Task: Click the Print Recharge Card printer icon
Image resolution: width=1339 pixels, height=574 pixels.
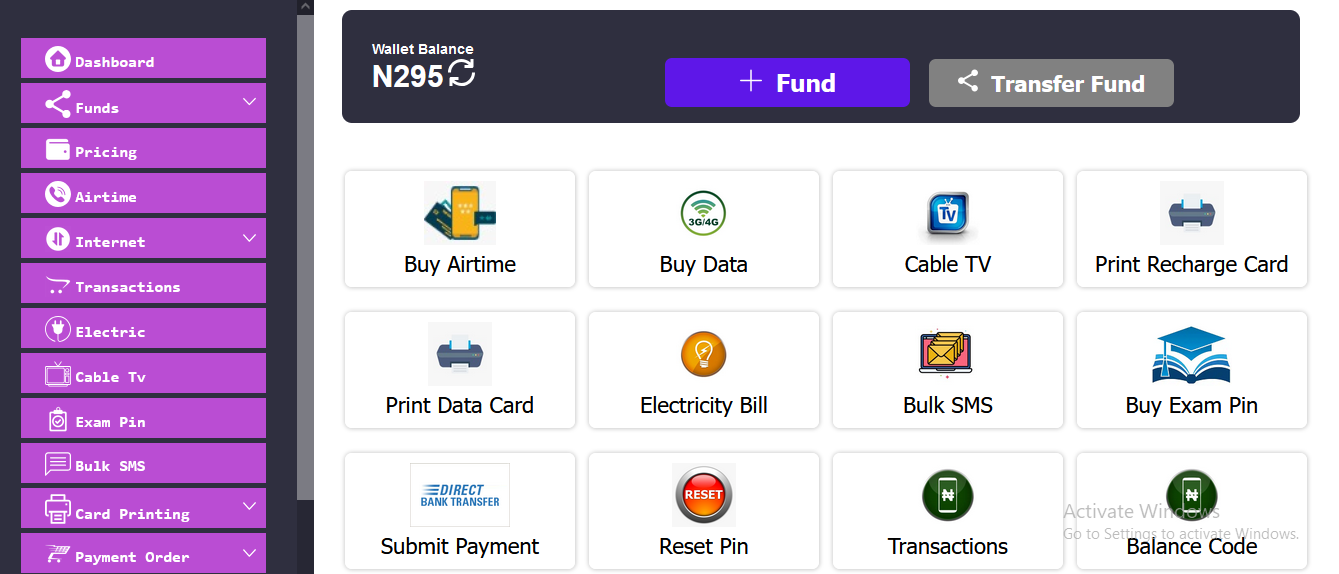Action: [x=1191, y=213]
